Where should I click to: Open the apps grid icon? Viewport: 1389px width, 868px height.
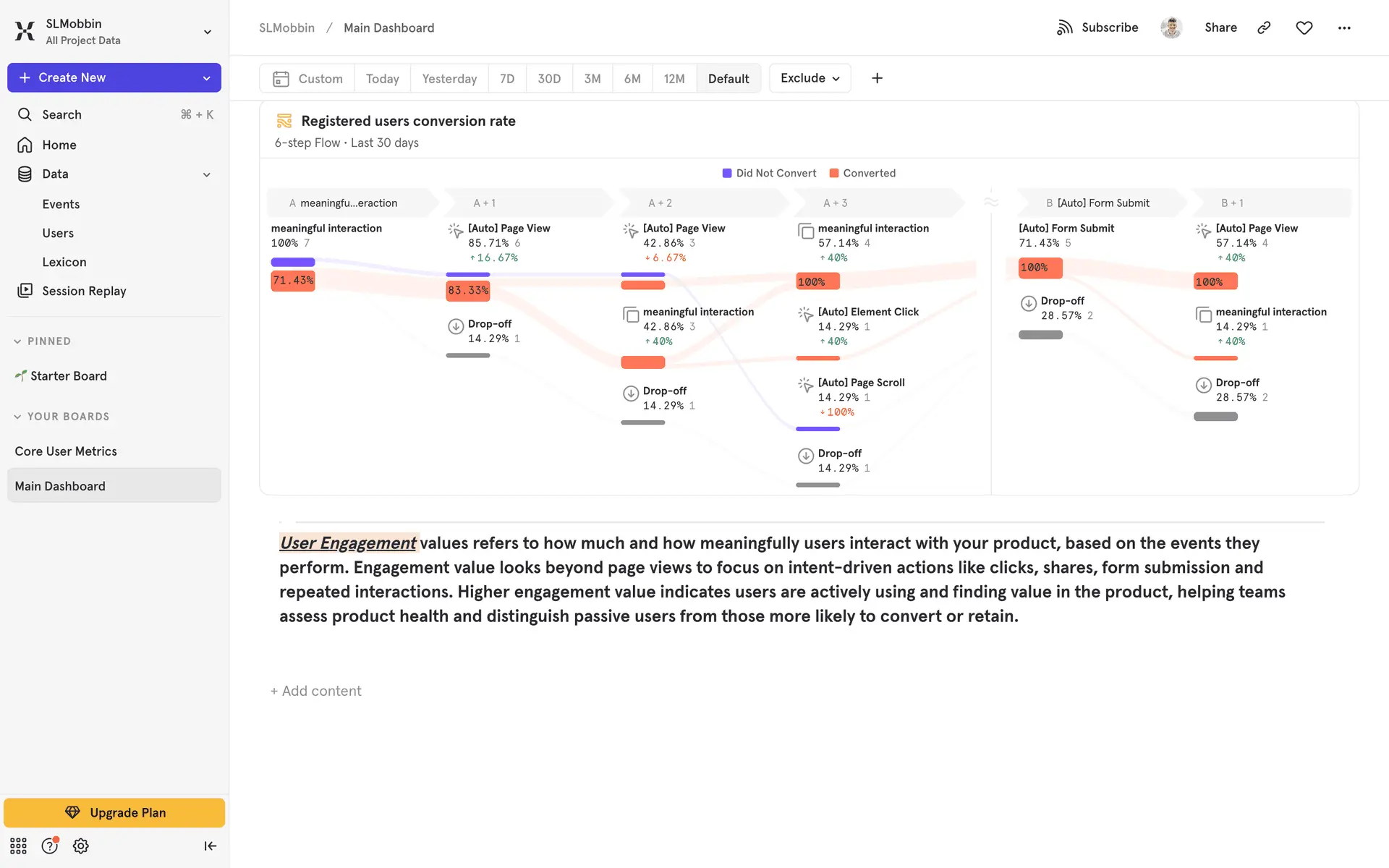[x=18, y=846]
